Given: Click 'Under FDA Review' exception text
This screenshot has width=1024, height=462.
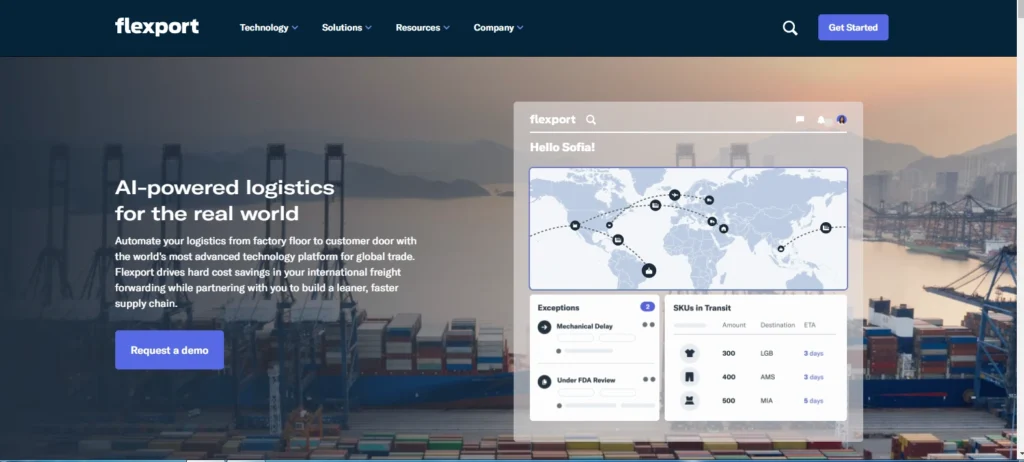Looking at the screenshot, I should [586, 380].
